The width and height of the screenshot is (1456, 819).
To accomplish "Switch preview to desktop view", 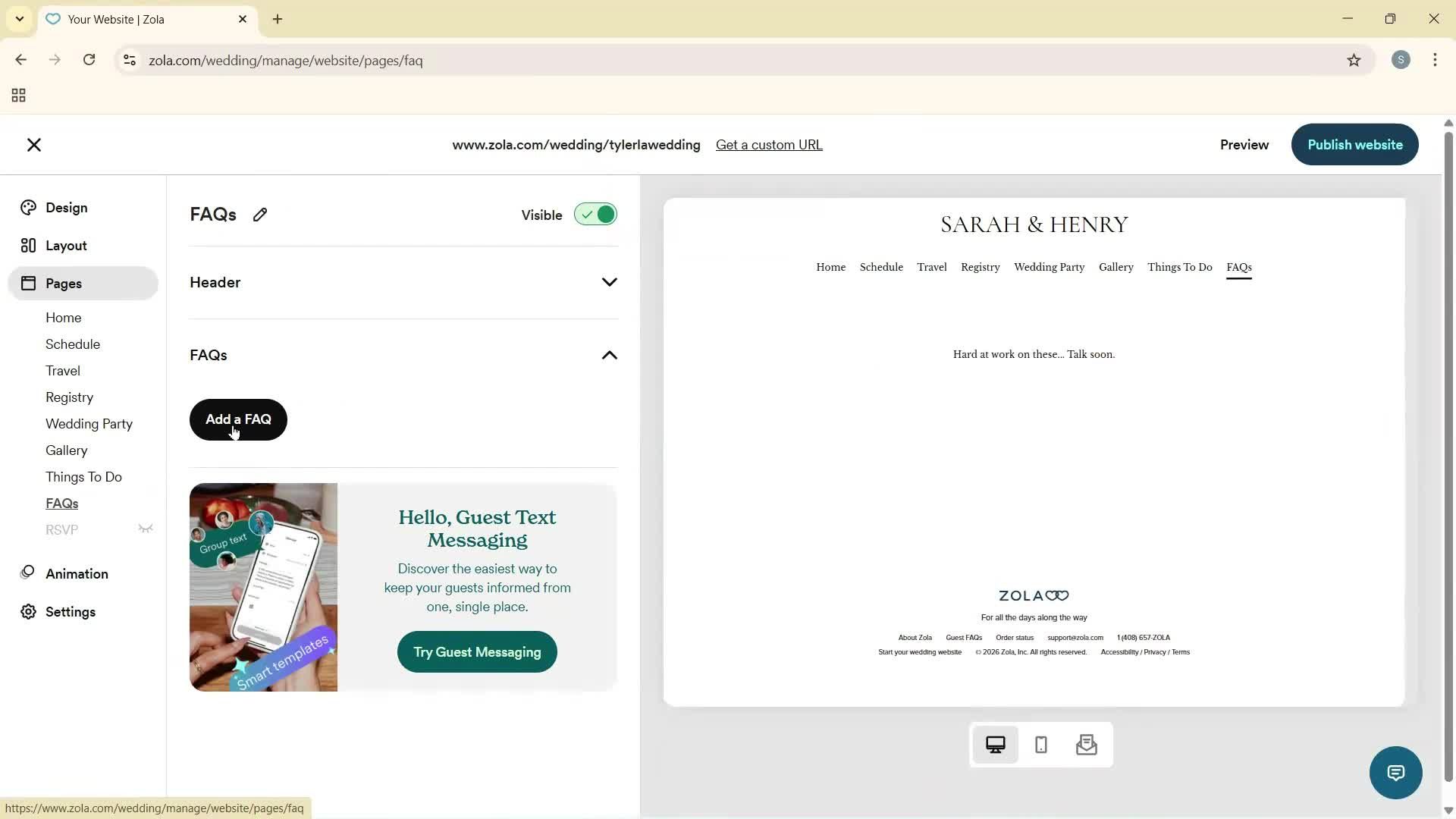I will (x=995, y=745).
